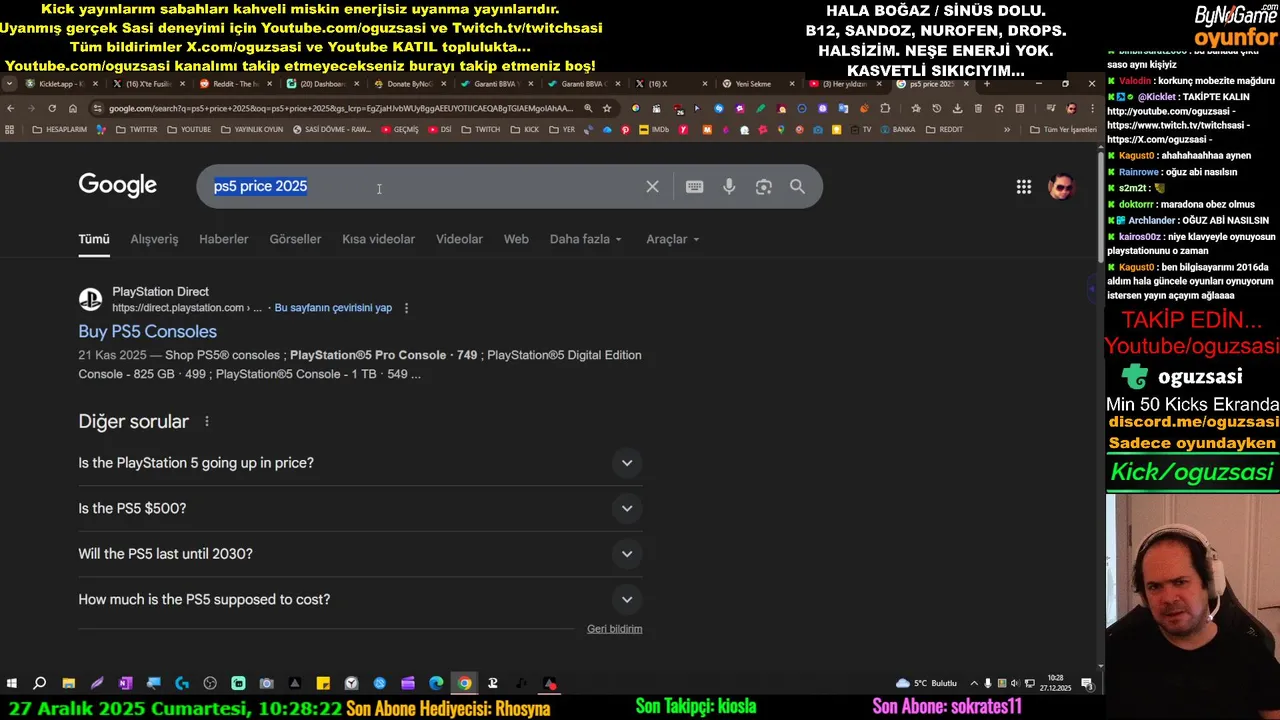Switch to 'Videolar' results tab
This screenshot has height=720, width=1280.
(x=459, y=239)
